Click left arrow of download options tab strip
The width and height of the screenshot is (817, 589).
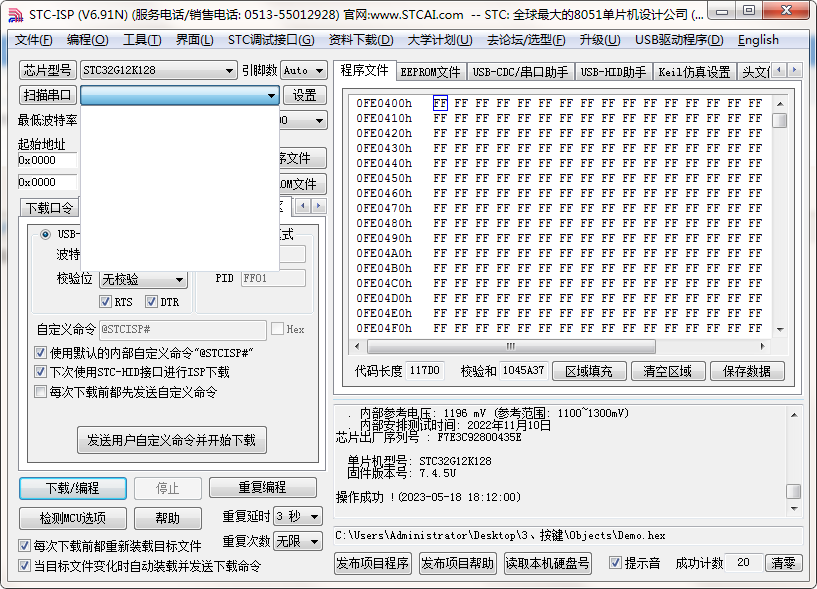coord(303,206)
